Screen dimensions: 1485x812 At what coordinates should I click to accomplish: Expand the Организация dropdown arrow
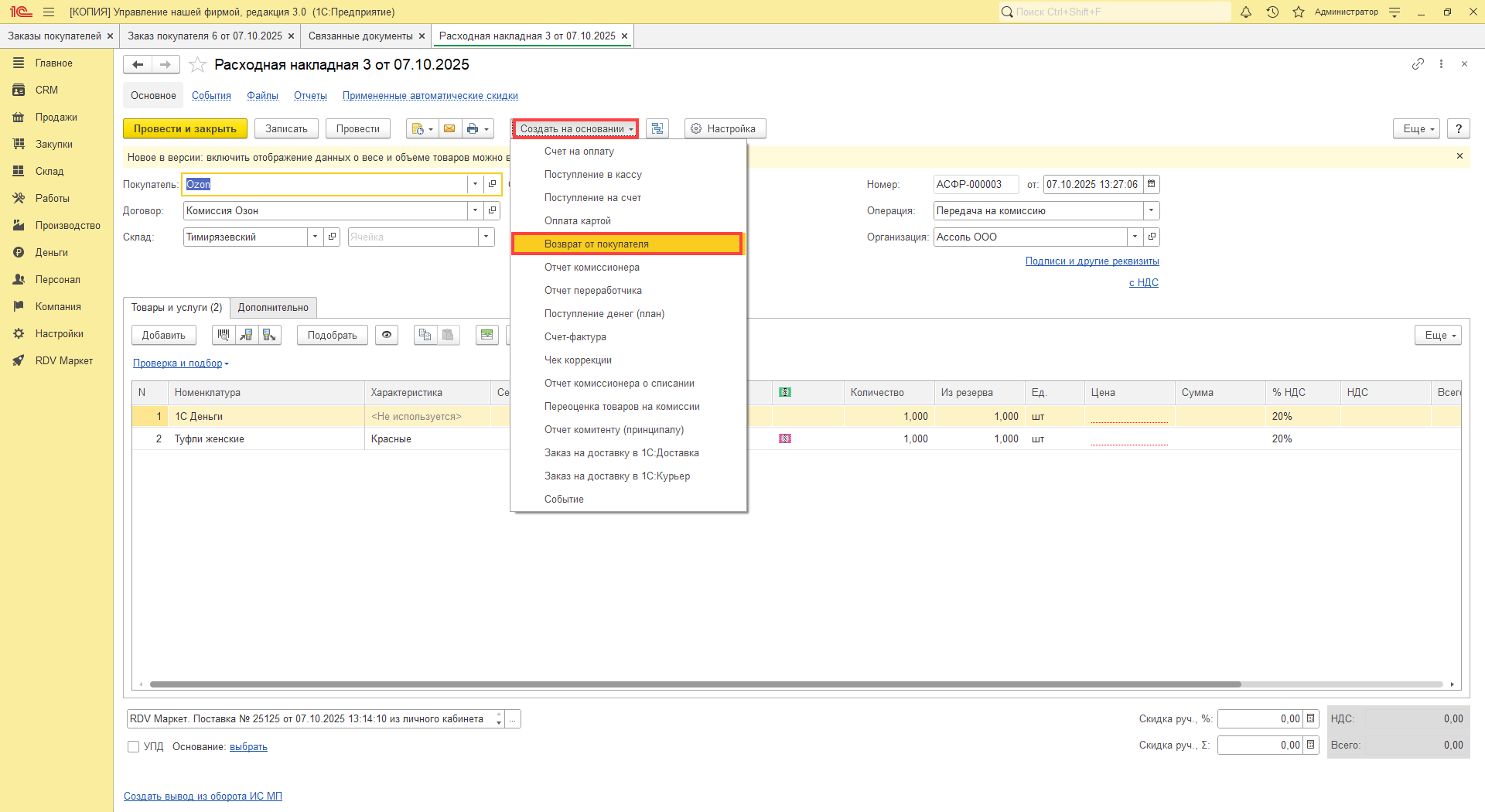point(1135,237)
